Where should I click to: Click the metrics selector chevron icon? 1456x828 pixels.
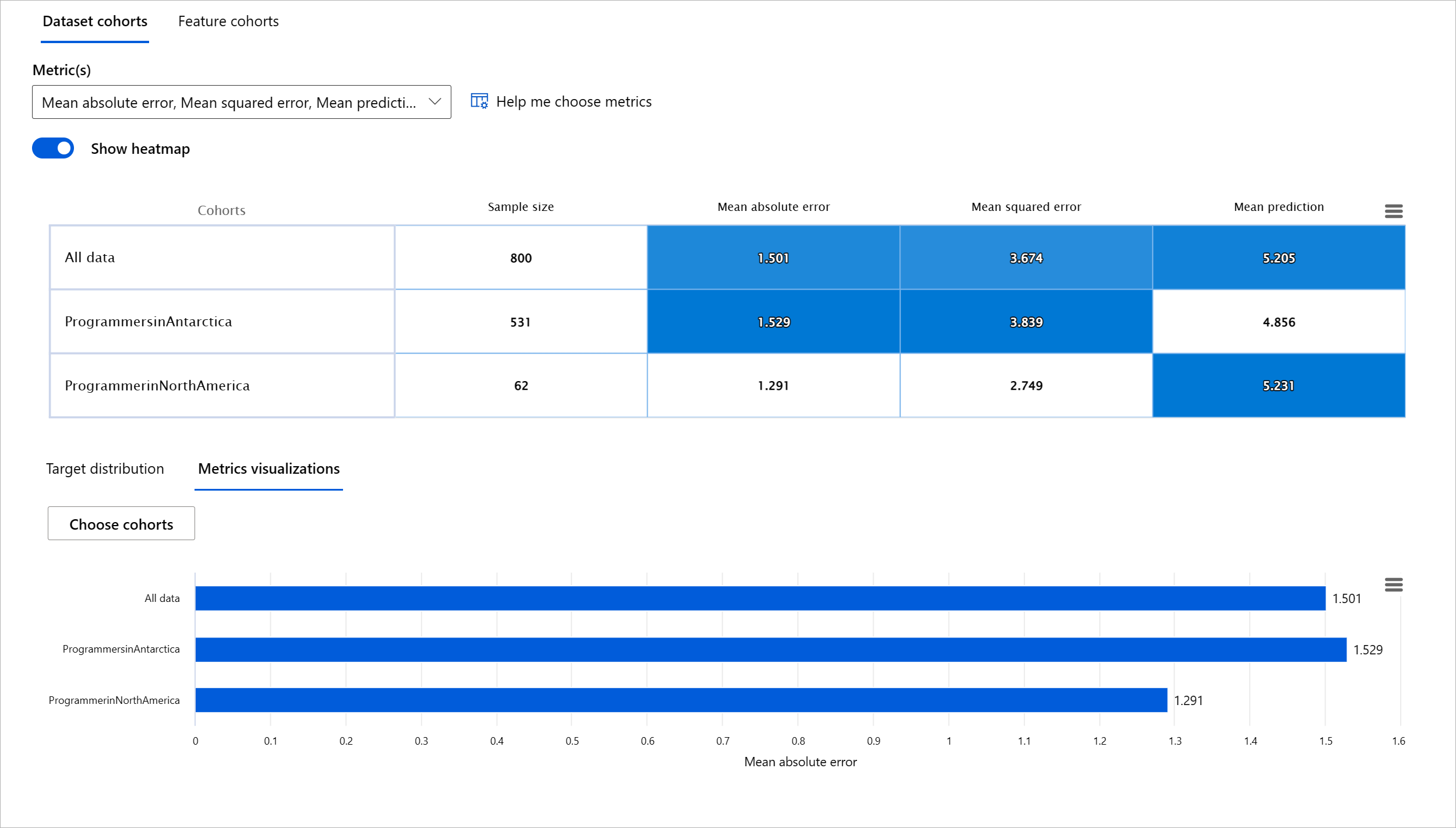[437, 101]
